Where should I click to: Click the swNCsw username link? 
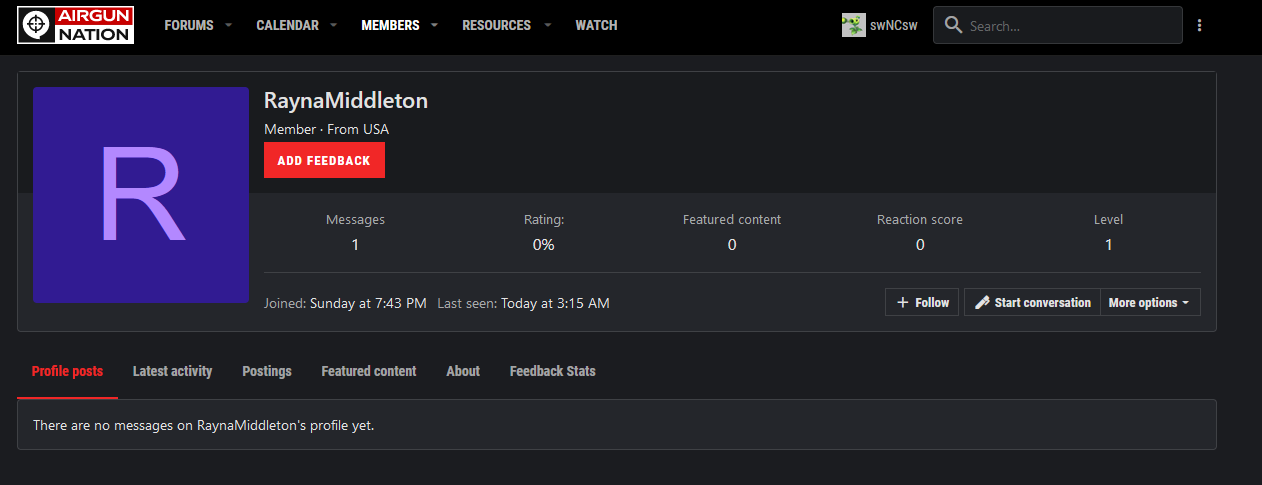[x=894, y=26]
